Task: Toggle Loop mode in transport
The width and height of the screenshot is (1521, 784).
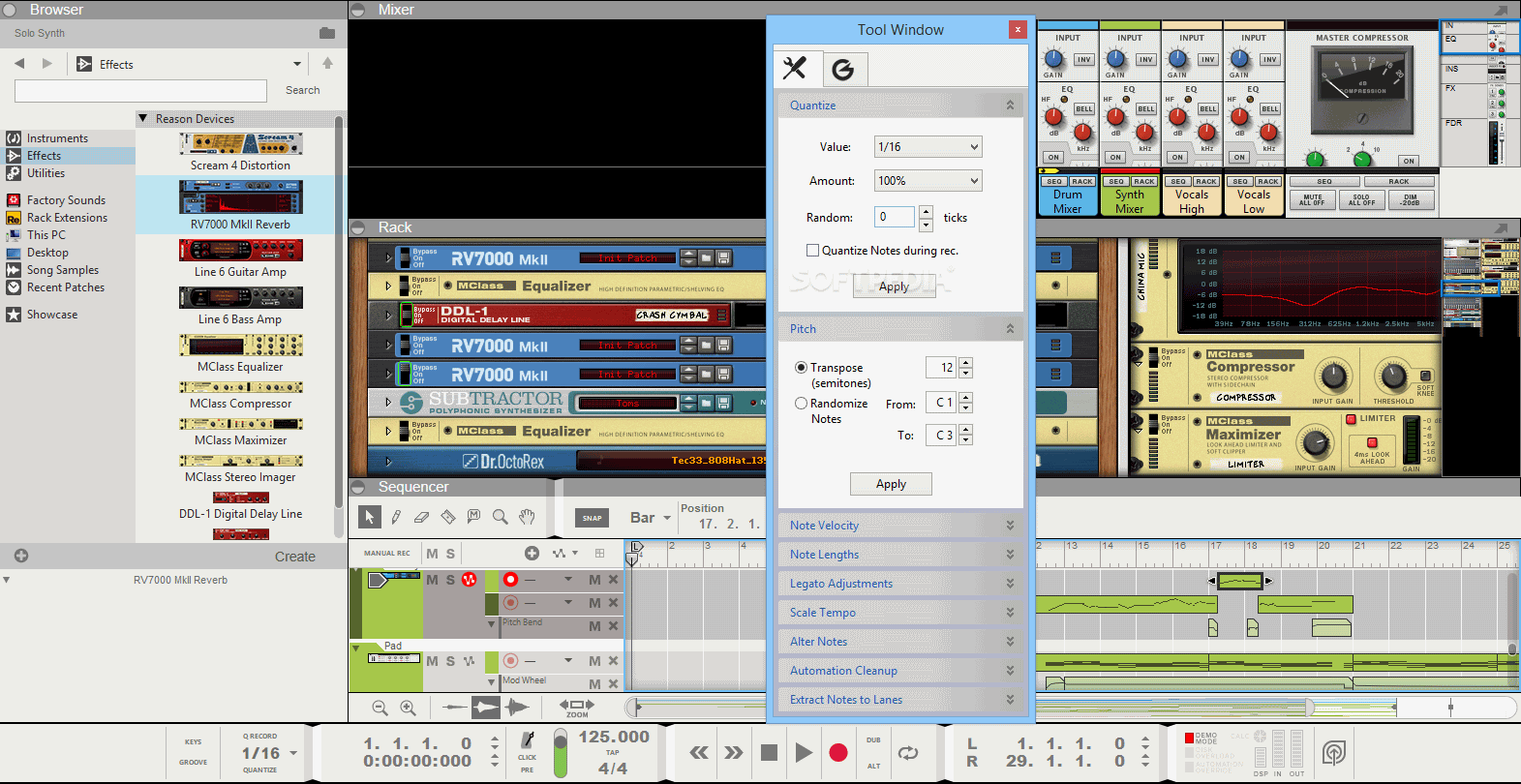Action: pos(908,752)
